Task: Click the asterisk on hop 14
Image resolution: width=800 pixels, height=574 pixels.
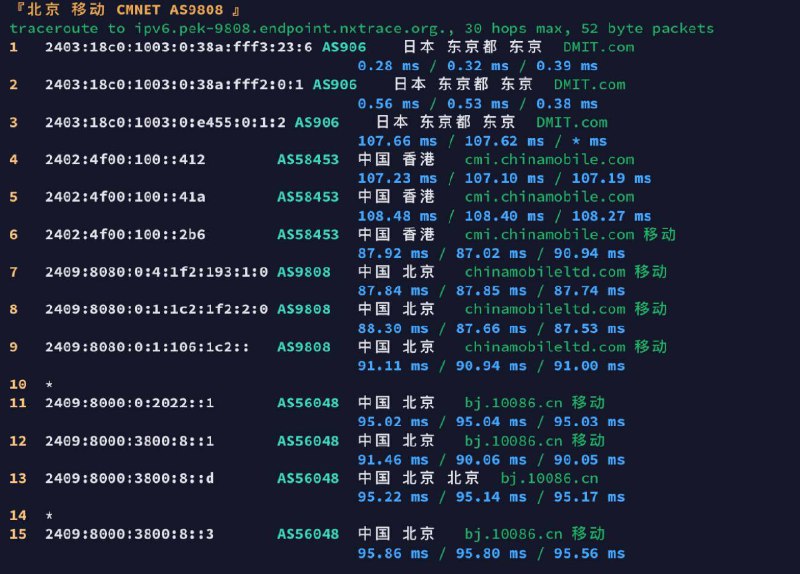Action: (x=49, y=515)
